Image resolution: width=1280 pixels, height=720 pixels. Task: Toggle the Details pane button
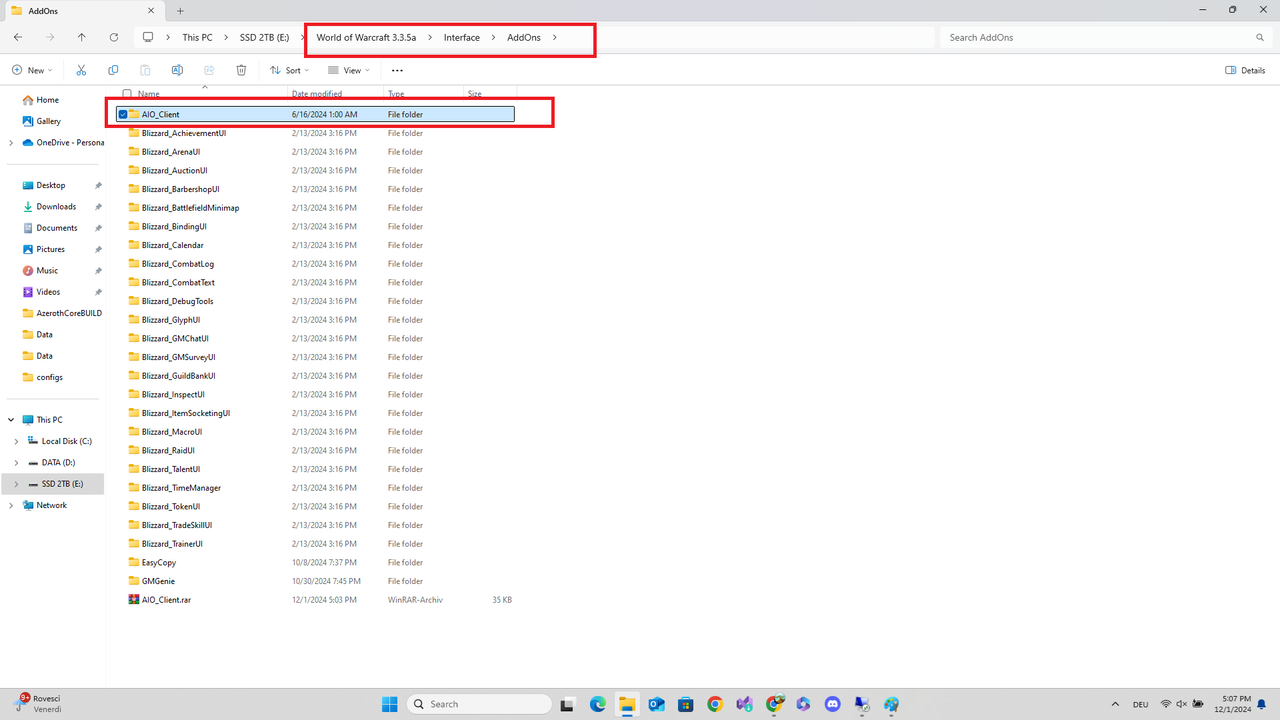click(x=1245, y=70)
